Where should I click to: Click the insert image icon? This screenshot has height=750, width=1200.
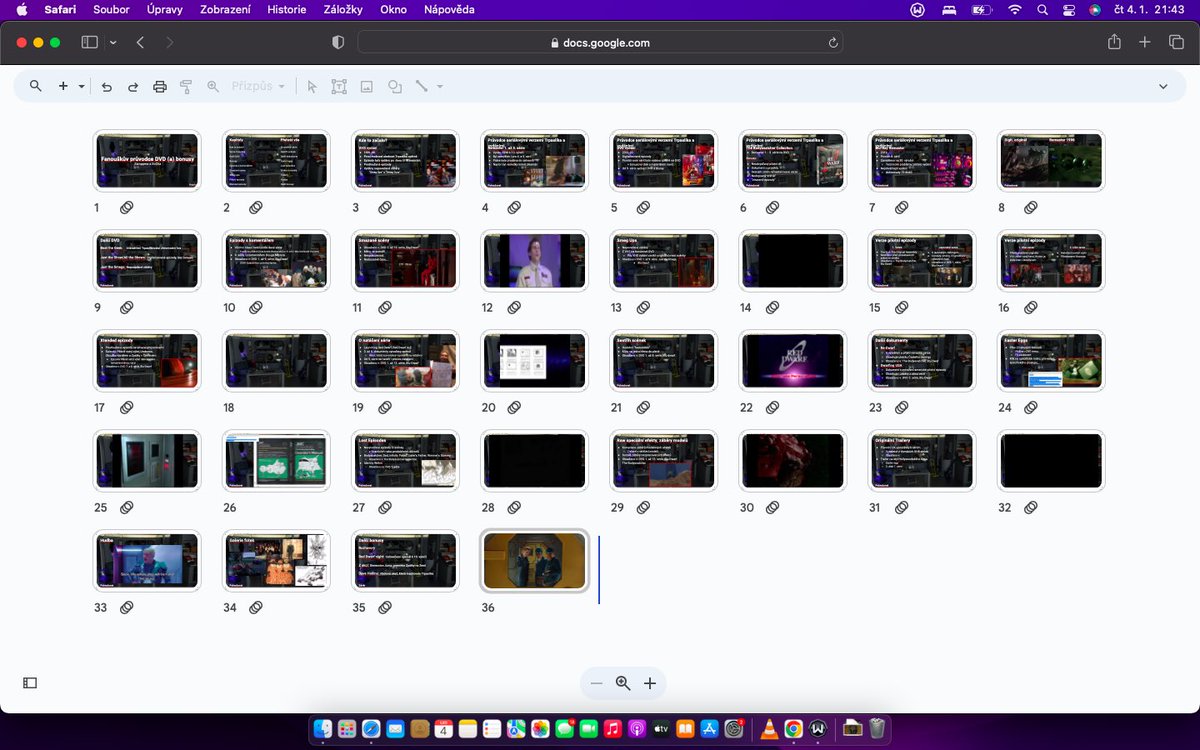367,87
